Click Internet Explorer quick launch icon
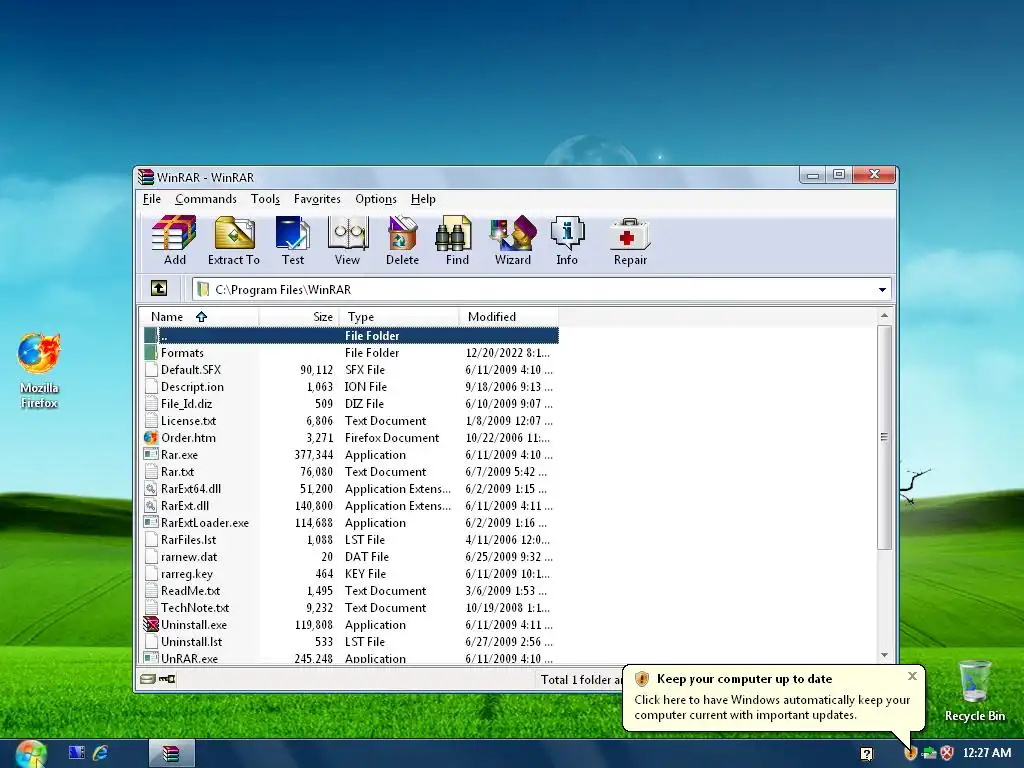This screenshot has width=1024, height=768. 101,753
